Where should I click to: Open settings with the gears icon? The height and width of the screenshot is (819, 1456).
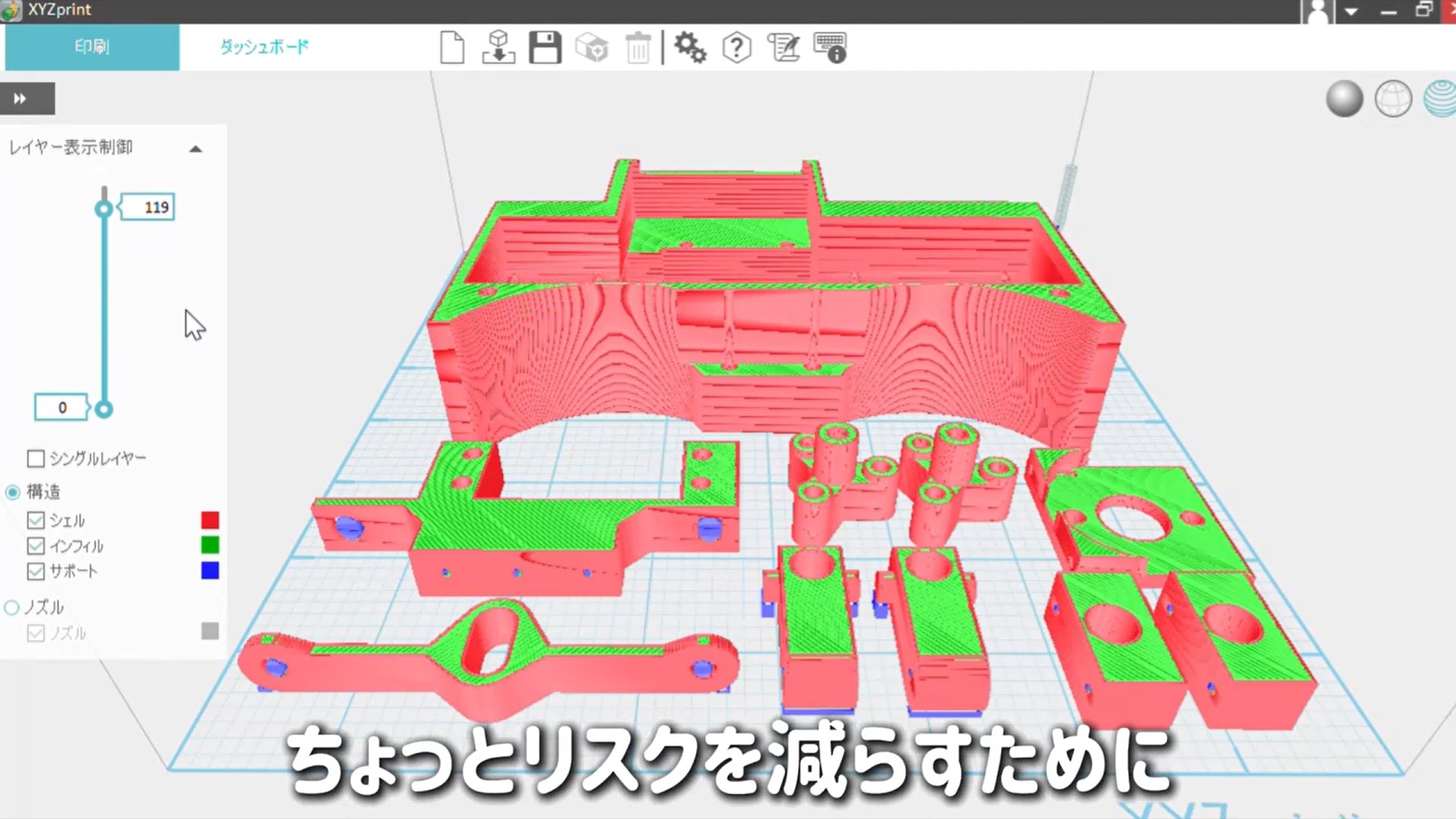(690, 47)
